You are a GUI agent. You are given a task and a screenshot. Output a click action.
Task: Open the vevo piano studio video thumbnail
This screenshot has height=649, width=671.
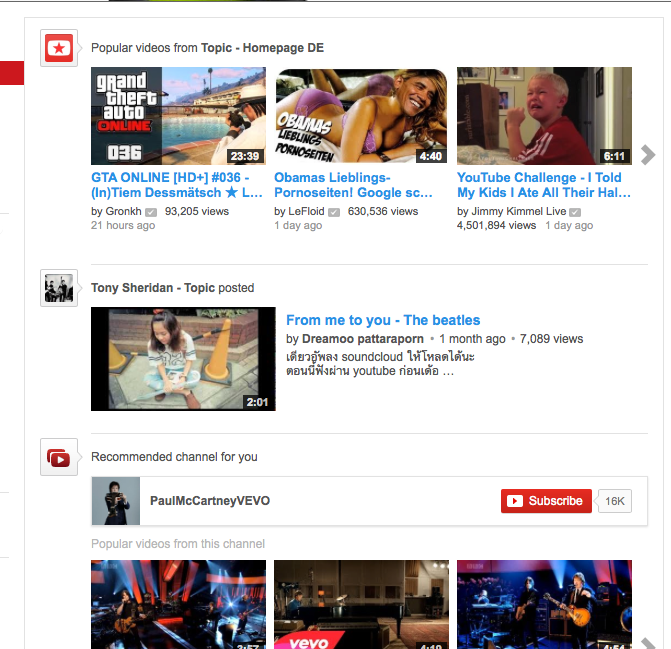click(361, 605)
